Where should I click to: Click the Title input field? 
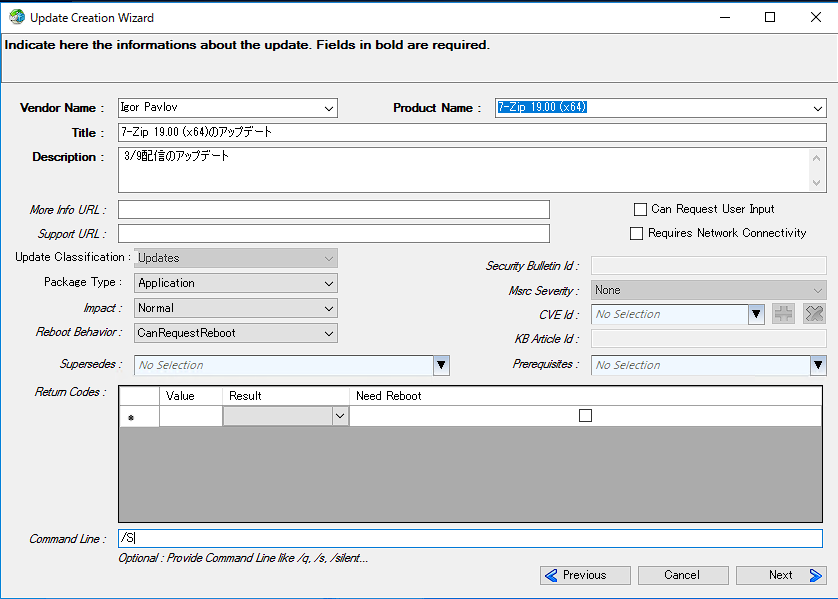point(472,133)
